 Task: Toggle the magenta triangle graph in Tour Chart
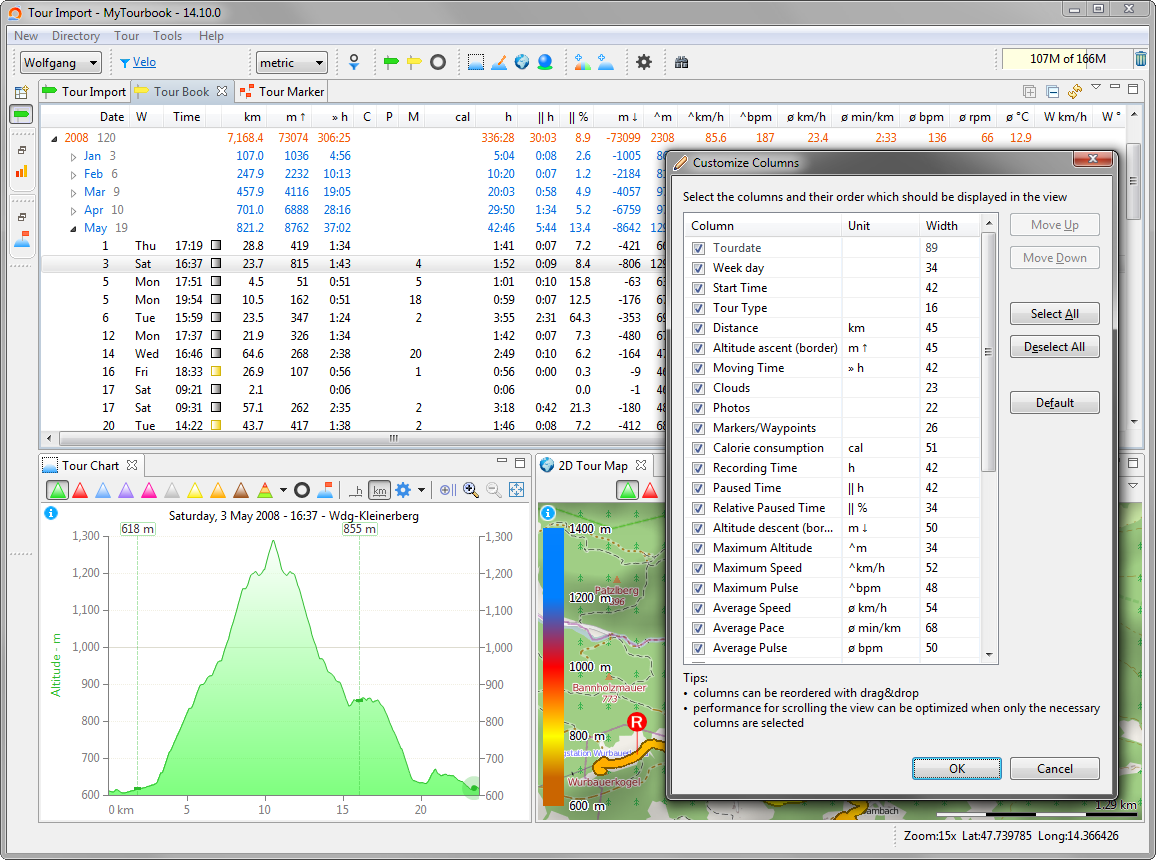(x=149, y=490)
